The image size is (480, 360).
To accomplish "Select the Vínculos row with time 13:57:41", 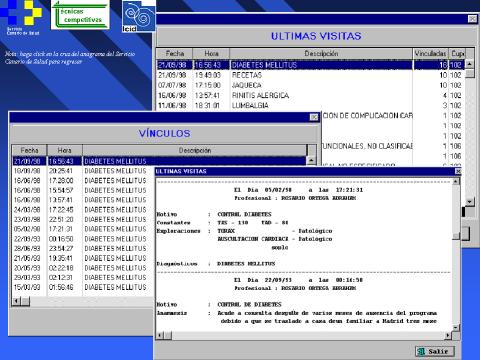I will [x=83, y=200].
